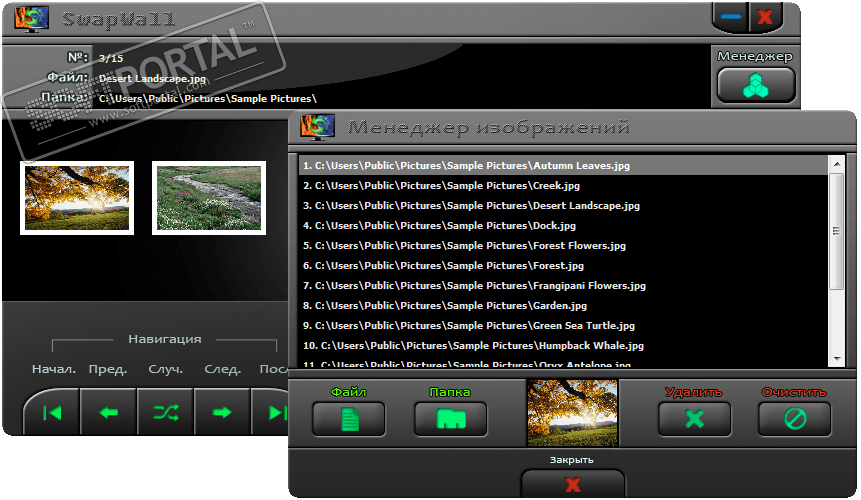The width and height of the screenshot is (861, 500).
Task: Add a file using the green document icon
Action: pyautogui.click(x=349, y=419)
